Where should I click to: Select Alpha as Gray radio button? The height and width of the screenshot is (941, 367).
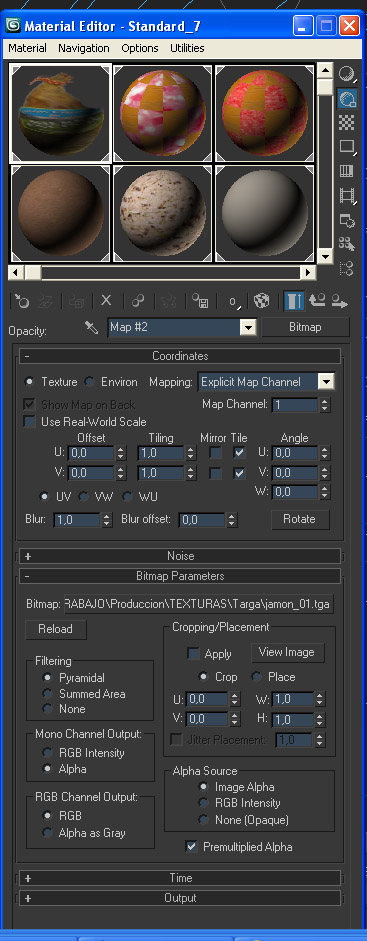pos(46,832)
